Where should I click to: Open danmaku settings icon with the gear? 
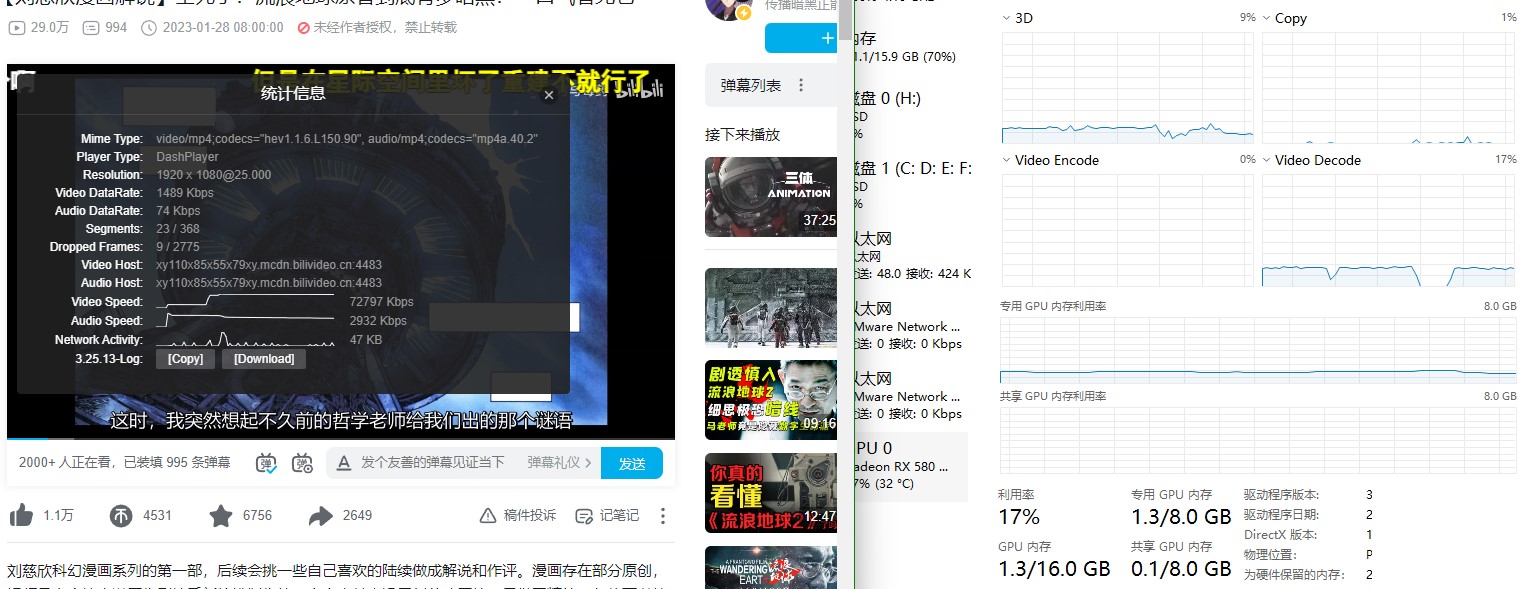click(x=302, y=463)
